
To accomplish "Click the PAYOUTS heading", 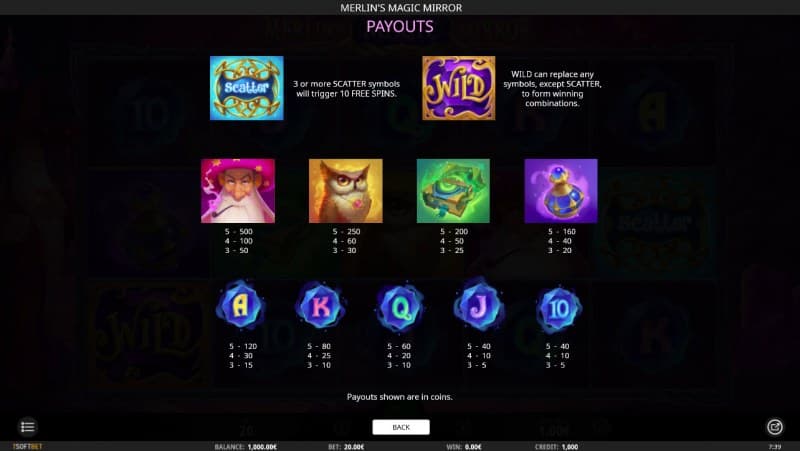I will pos(400,27).
